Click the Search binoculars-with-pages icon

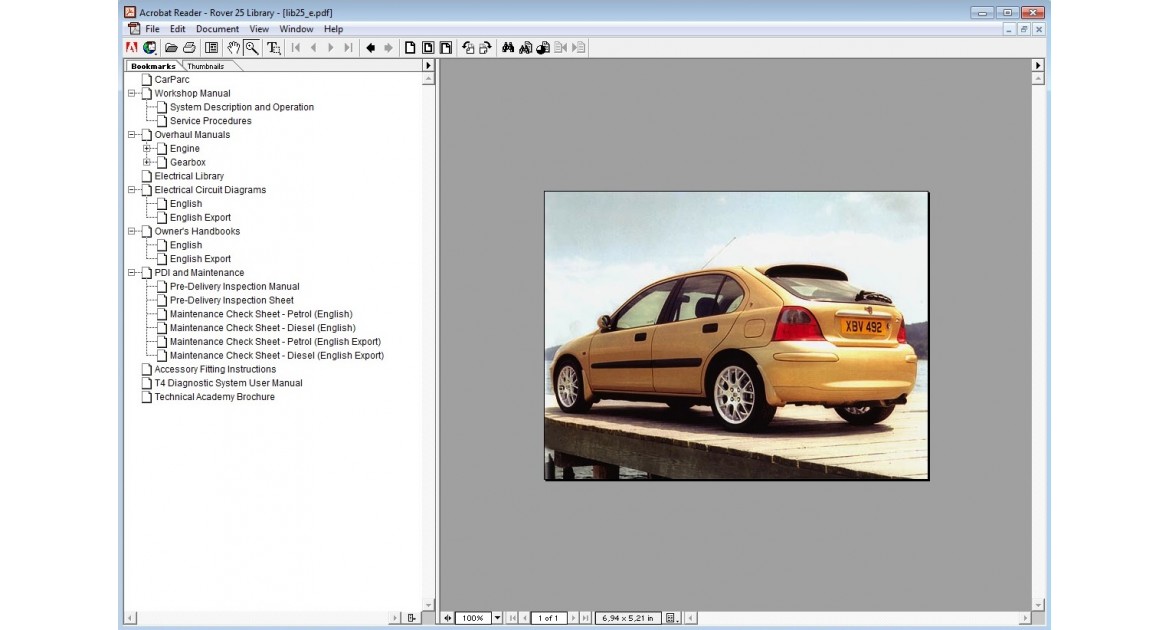525,48
